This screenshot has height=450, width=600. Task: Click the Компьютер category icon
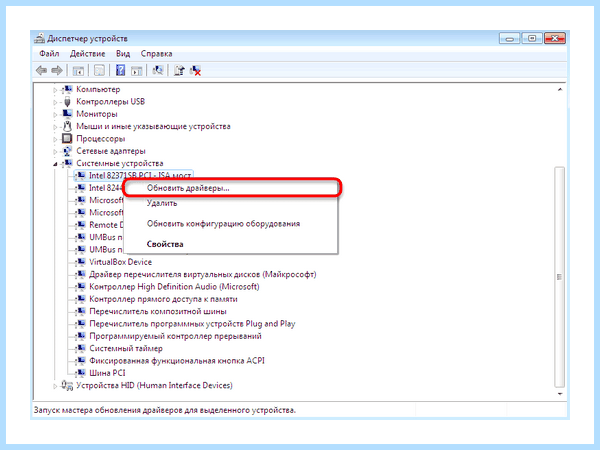point(67,89)
